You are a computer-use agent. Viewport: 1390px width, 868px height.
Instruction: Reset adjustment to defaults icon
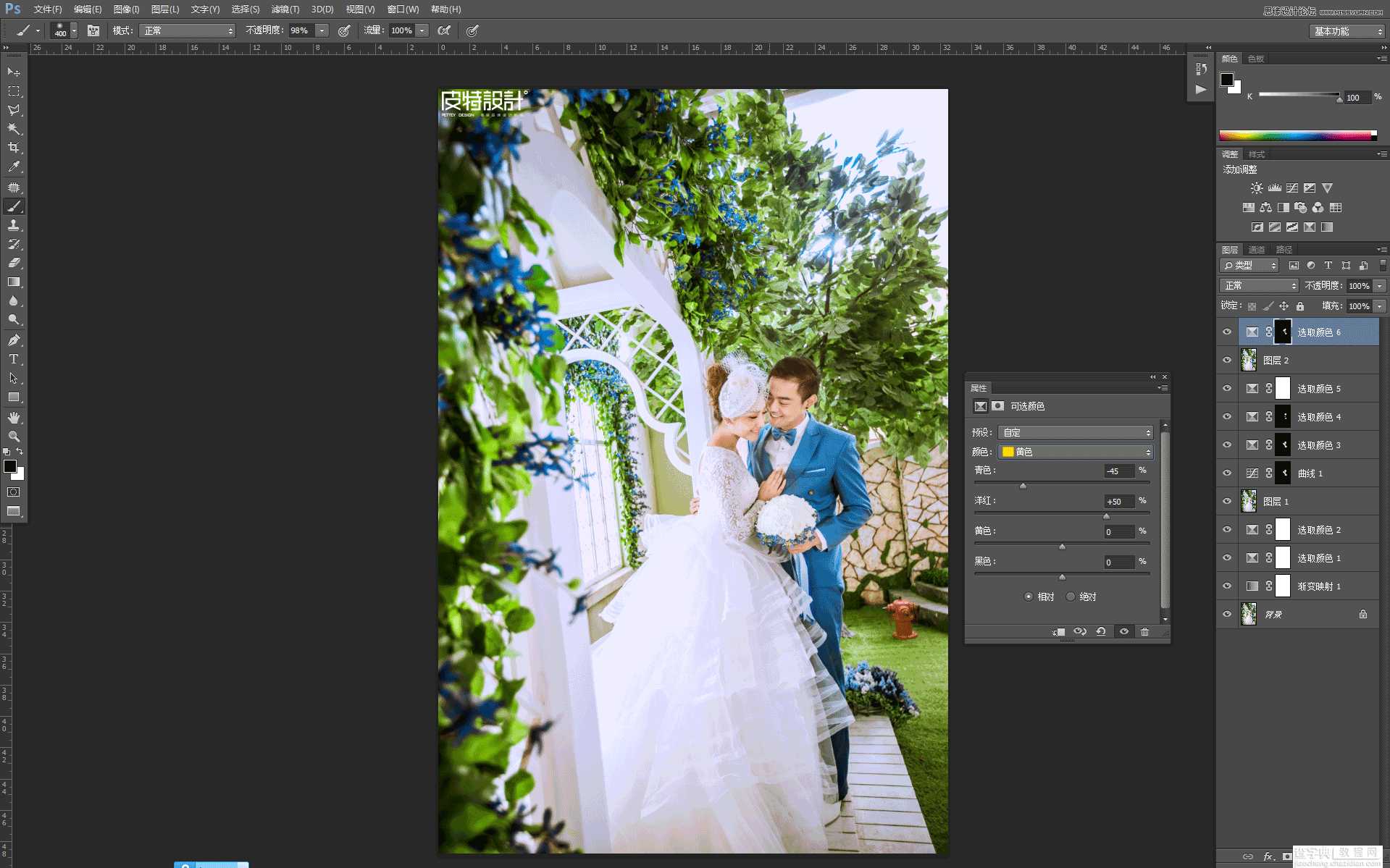(x=1101, y=631)
